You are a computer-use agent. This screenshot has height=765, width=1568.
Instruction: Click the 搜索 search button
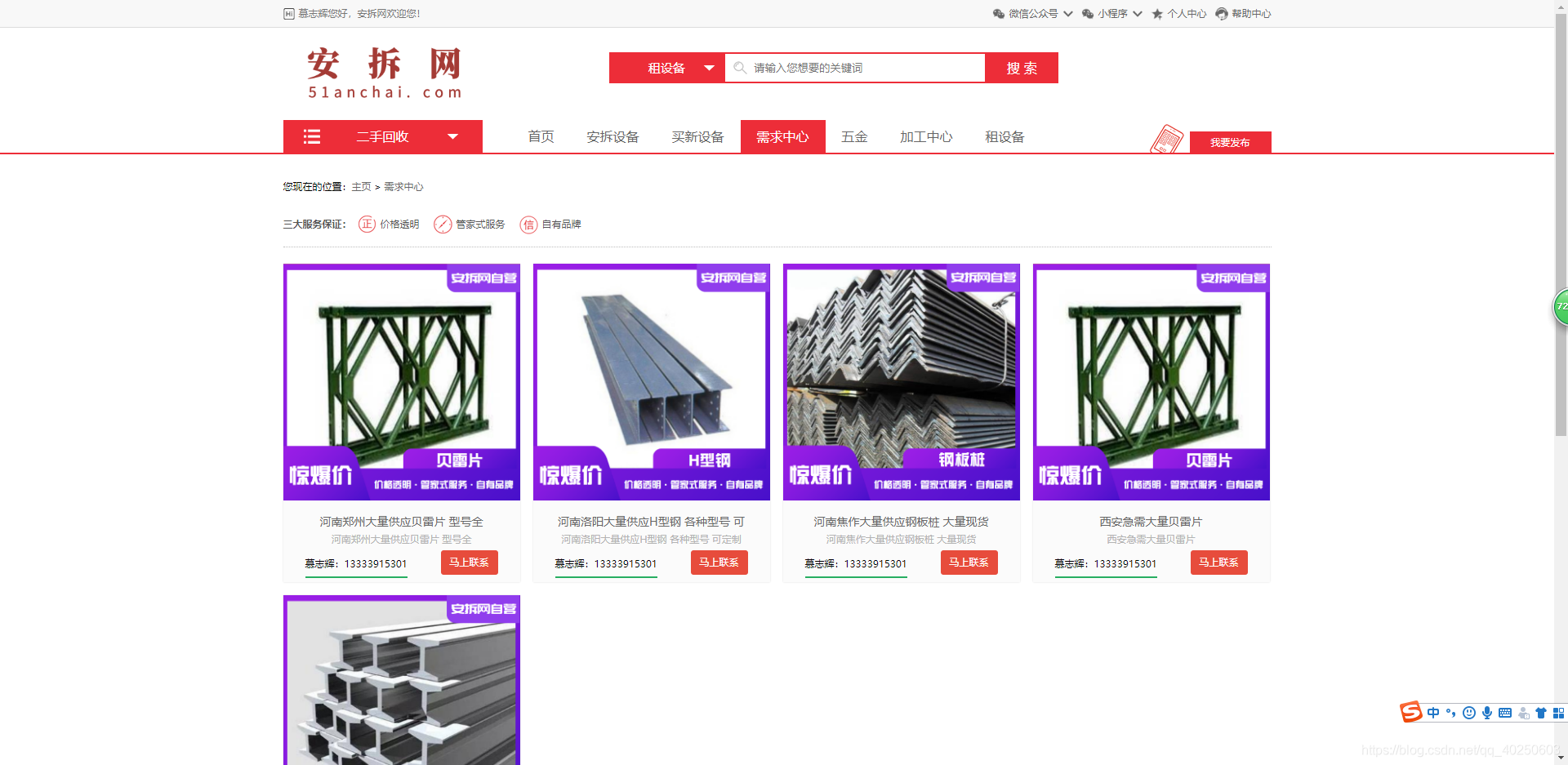(1022, 68)
